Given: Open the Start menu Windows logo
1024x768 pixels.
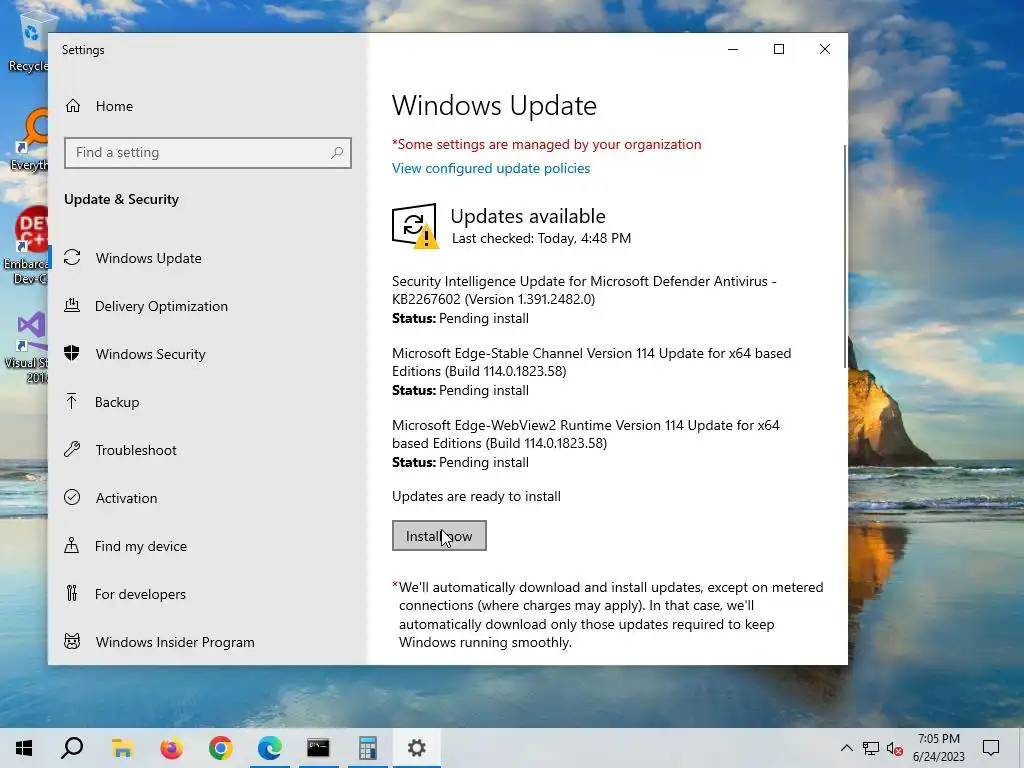Looking at the screenshot, I should pyautogui.click(x=24, y=748).
